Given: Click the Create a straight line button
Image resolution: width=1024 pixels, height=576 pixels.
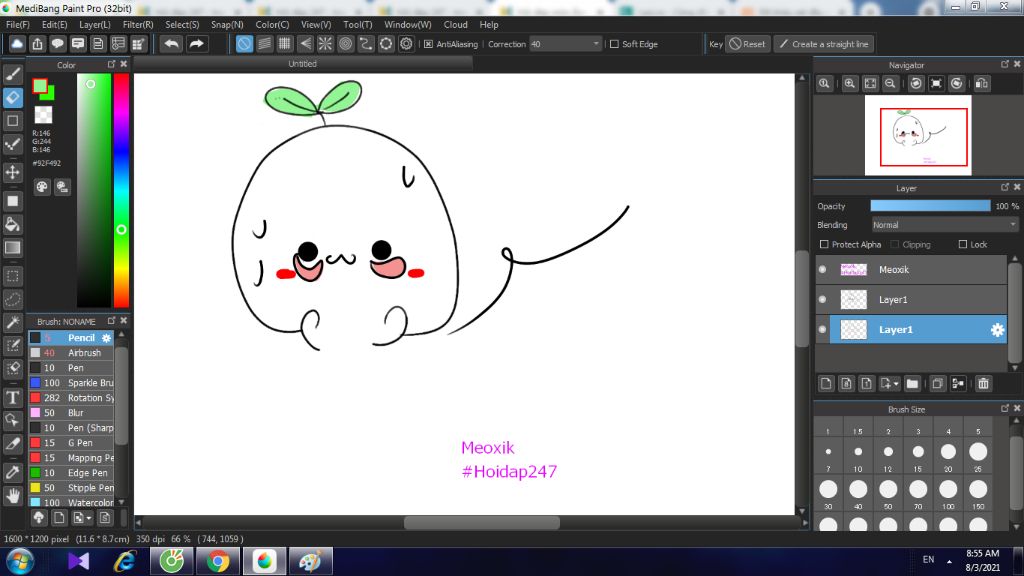Looking at the screenshot, I should click(823, 44).
